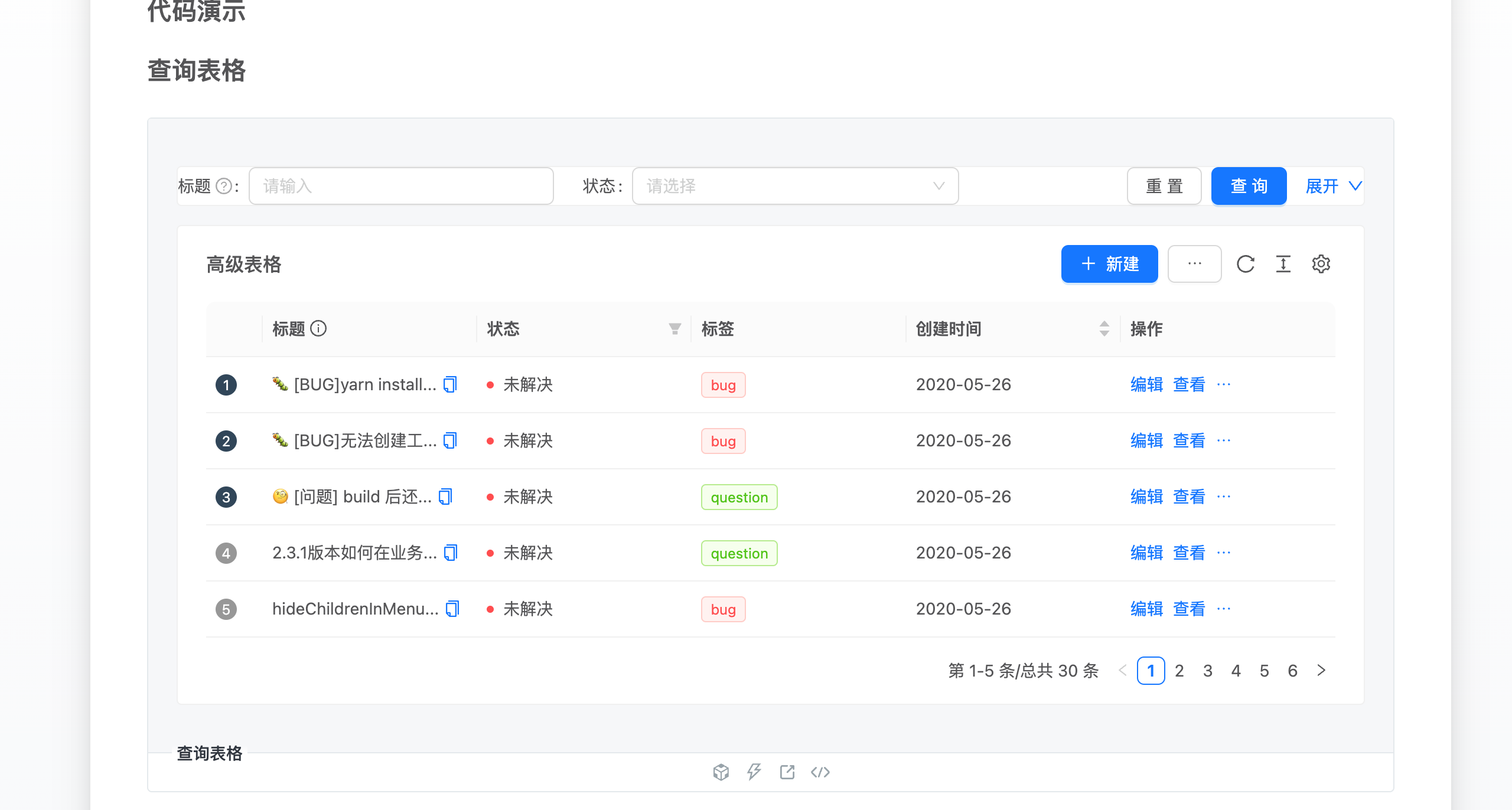
Task: Reset the search form via 重置
Action: [x=1164, y=186]
